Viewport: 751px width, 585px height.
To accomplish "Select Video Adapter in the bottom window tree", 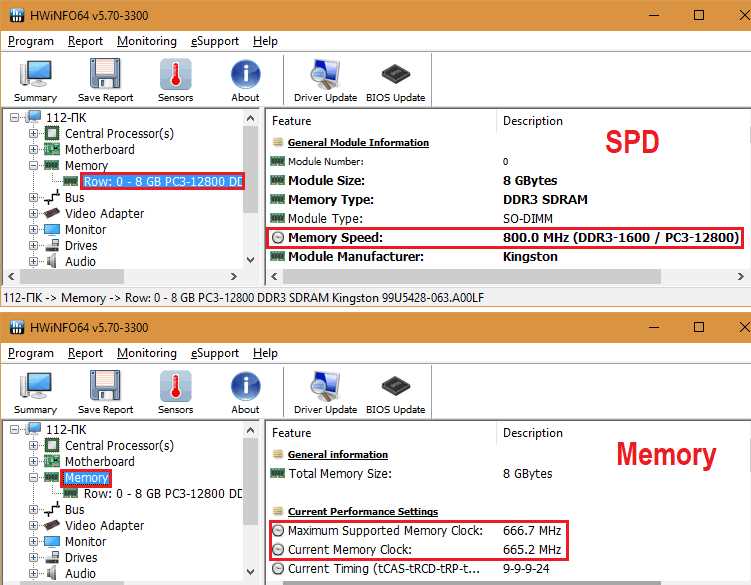I will [104, 526].
